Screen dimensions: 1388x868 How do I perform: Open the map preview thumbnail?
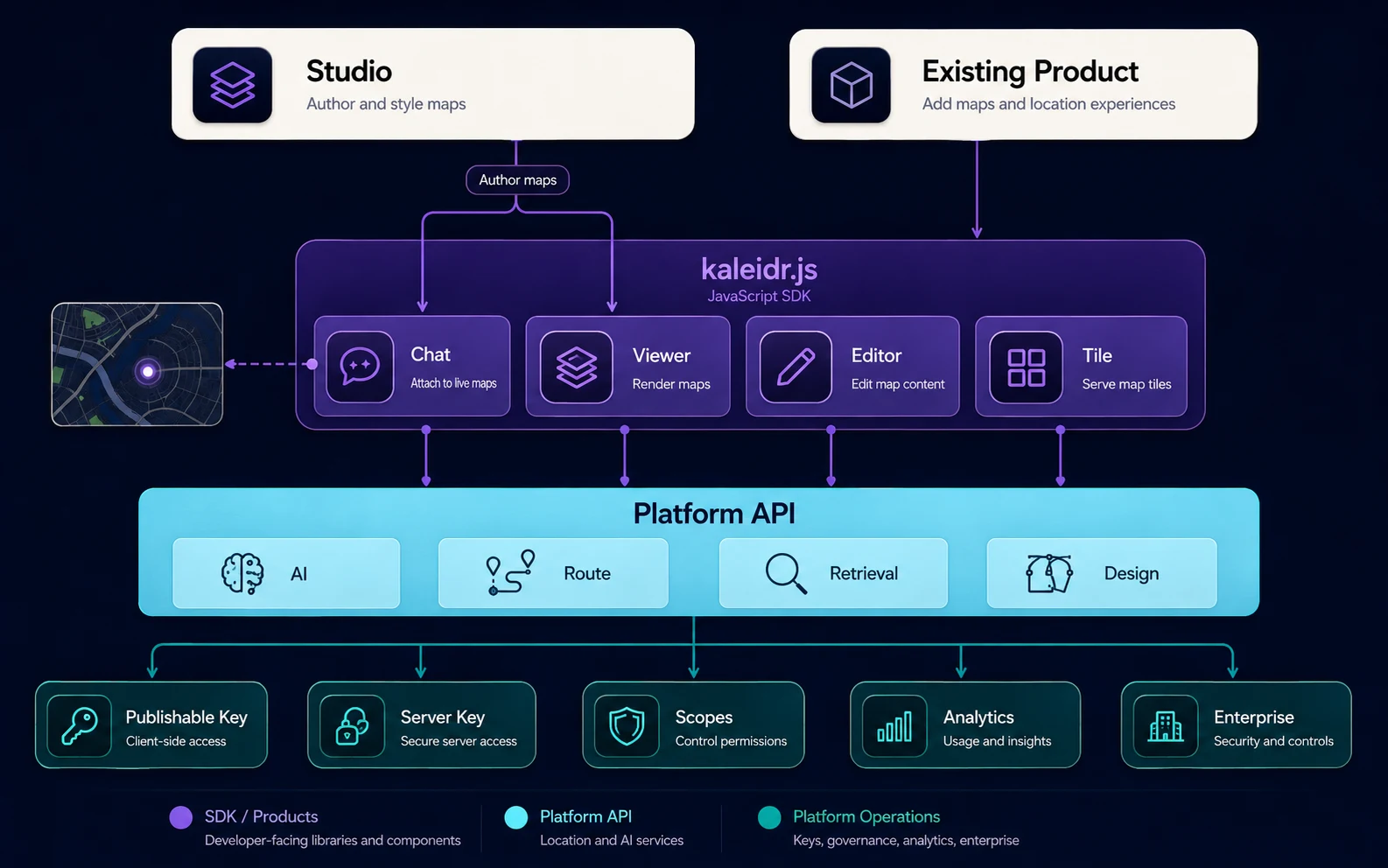137,365
